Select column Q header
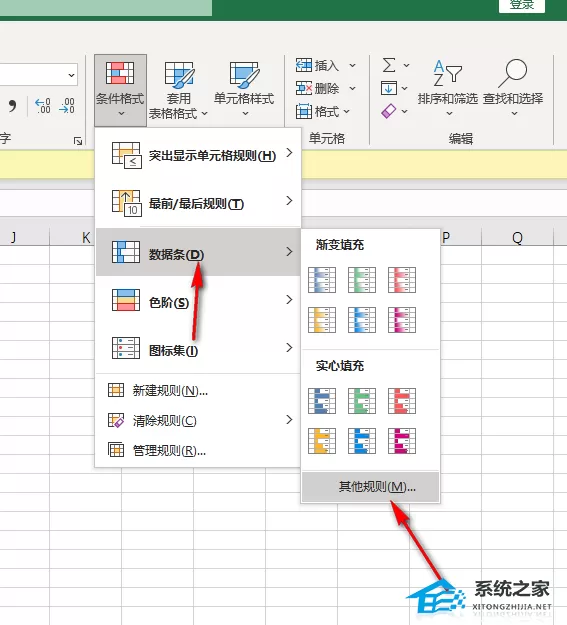The image size is (567, 625). (517, 238)
